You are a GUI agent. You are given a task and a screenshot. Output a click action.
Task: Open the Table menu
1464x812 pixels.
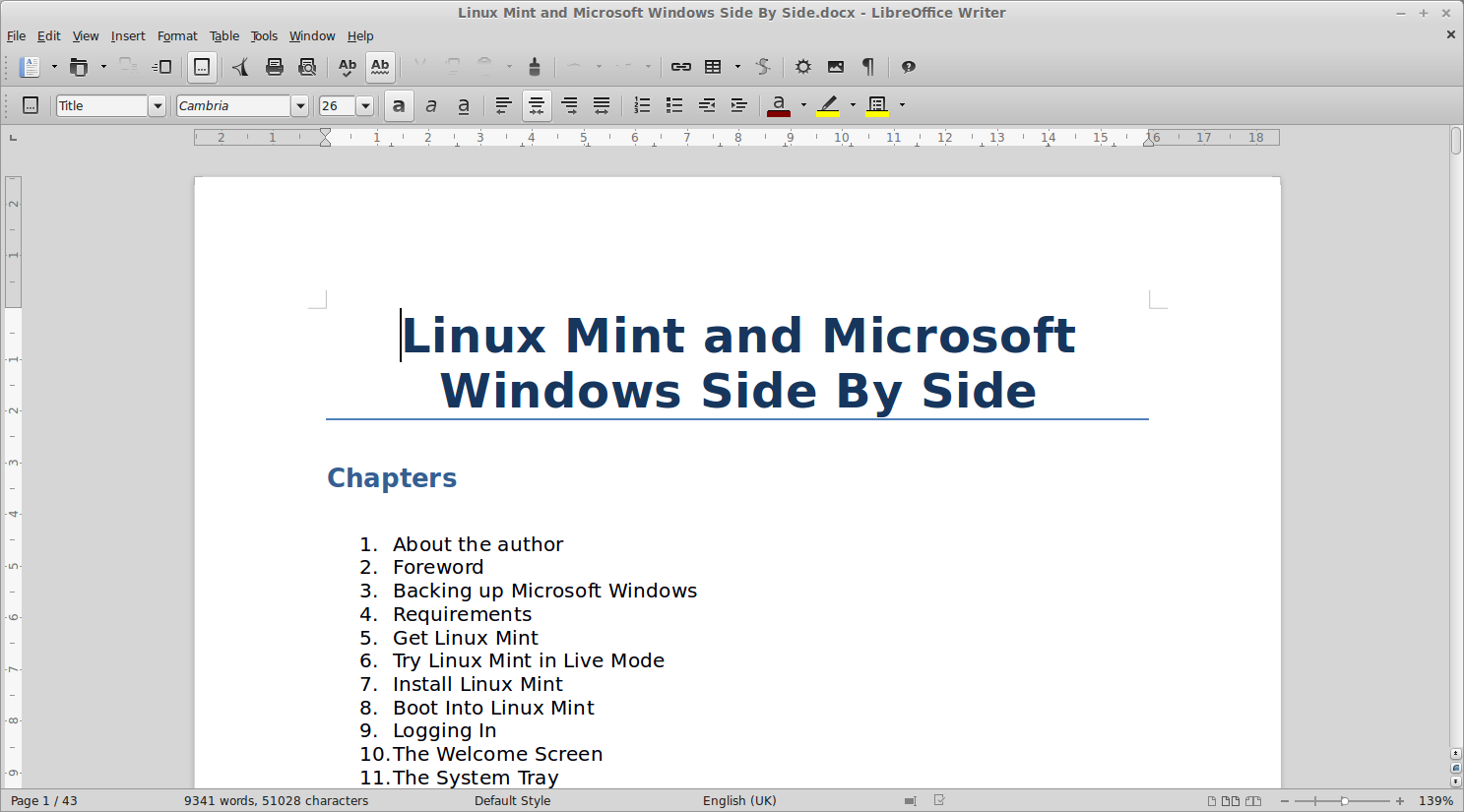coord(224,36)
